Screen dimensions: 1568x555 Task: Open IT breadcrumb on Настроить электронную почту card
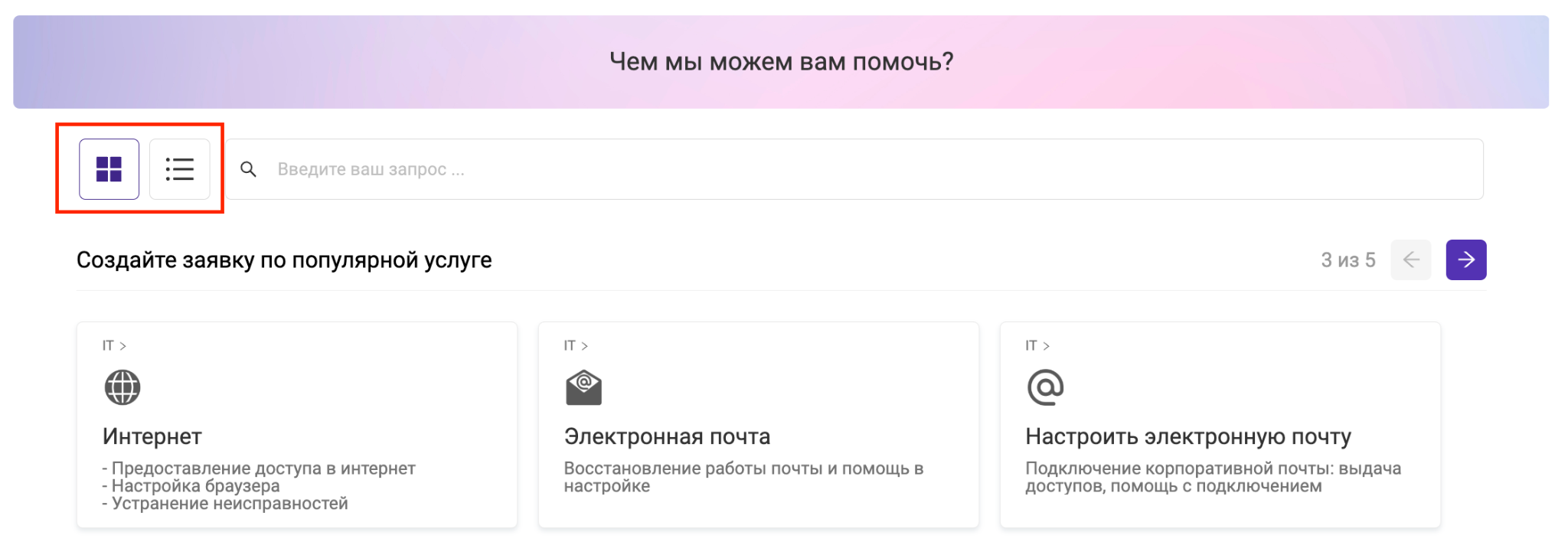(x=1032, y=346)
